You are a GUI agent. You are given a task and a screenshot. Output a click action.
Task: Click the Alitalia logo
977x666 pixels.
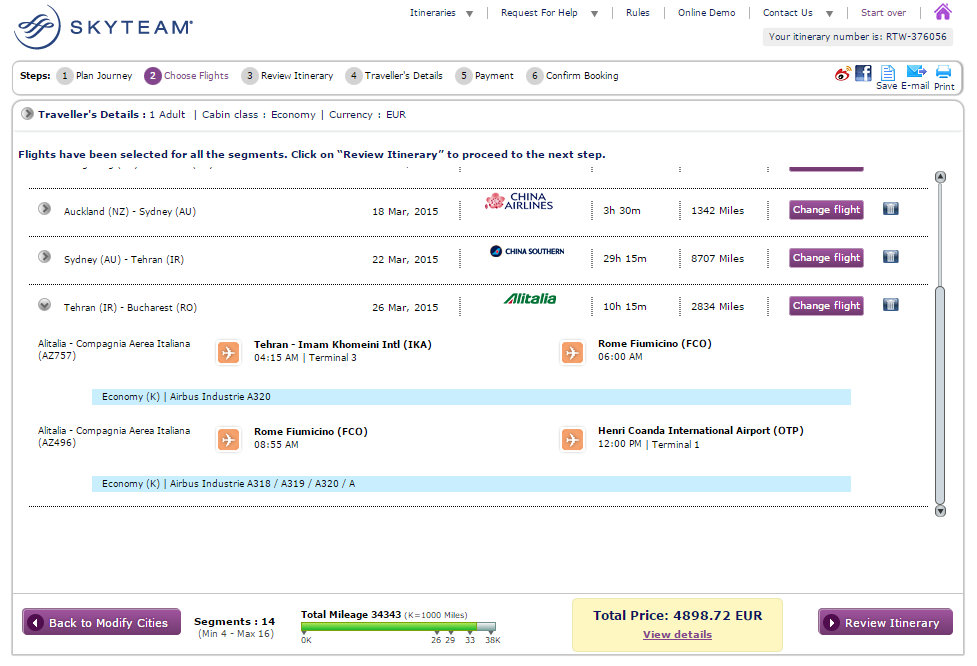click(530, 299)
